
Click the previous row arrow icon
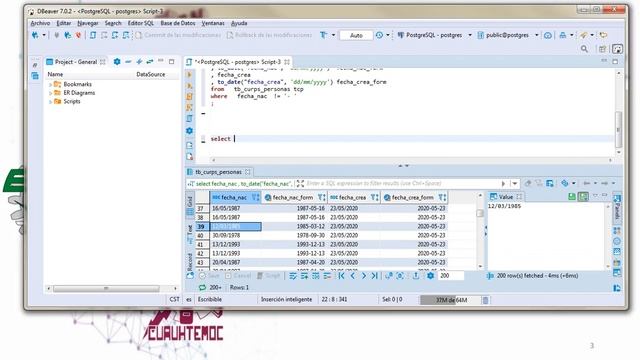tap(353, 276)
